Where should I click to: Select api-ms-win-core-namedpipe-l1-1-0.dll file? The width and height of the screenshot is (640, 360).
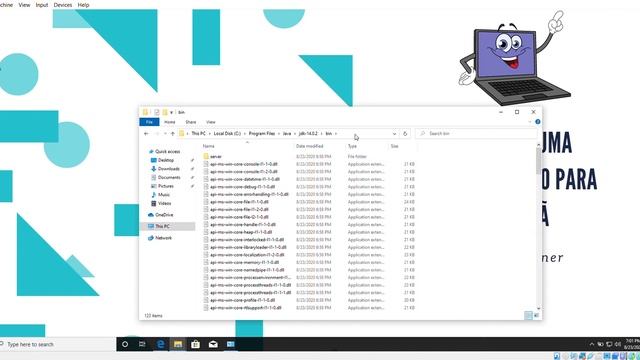pyautogui.click(x=247, y=270)
